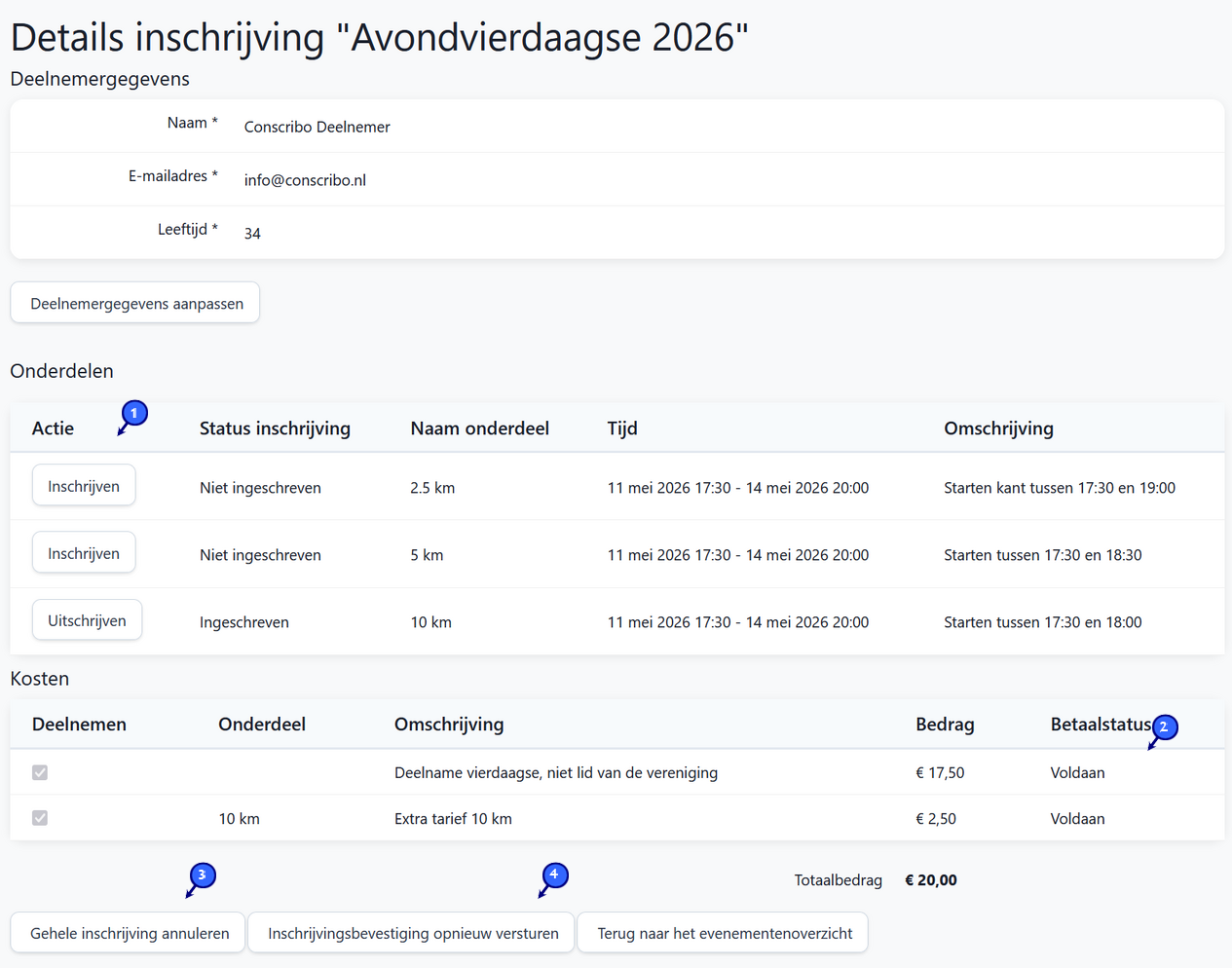Click the Betaalstatus Voldaan text in first row

(x=1077, y=772)
